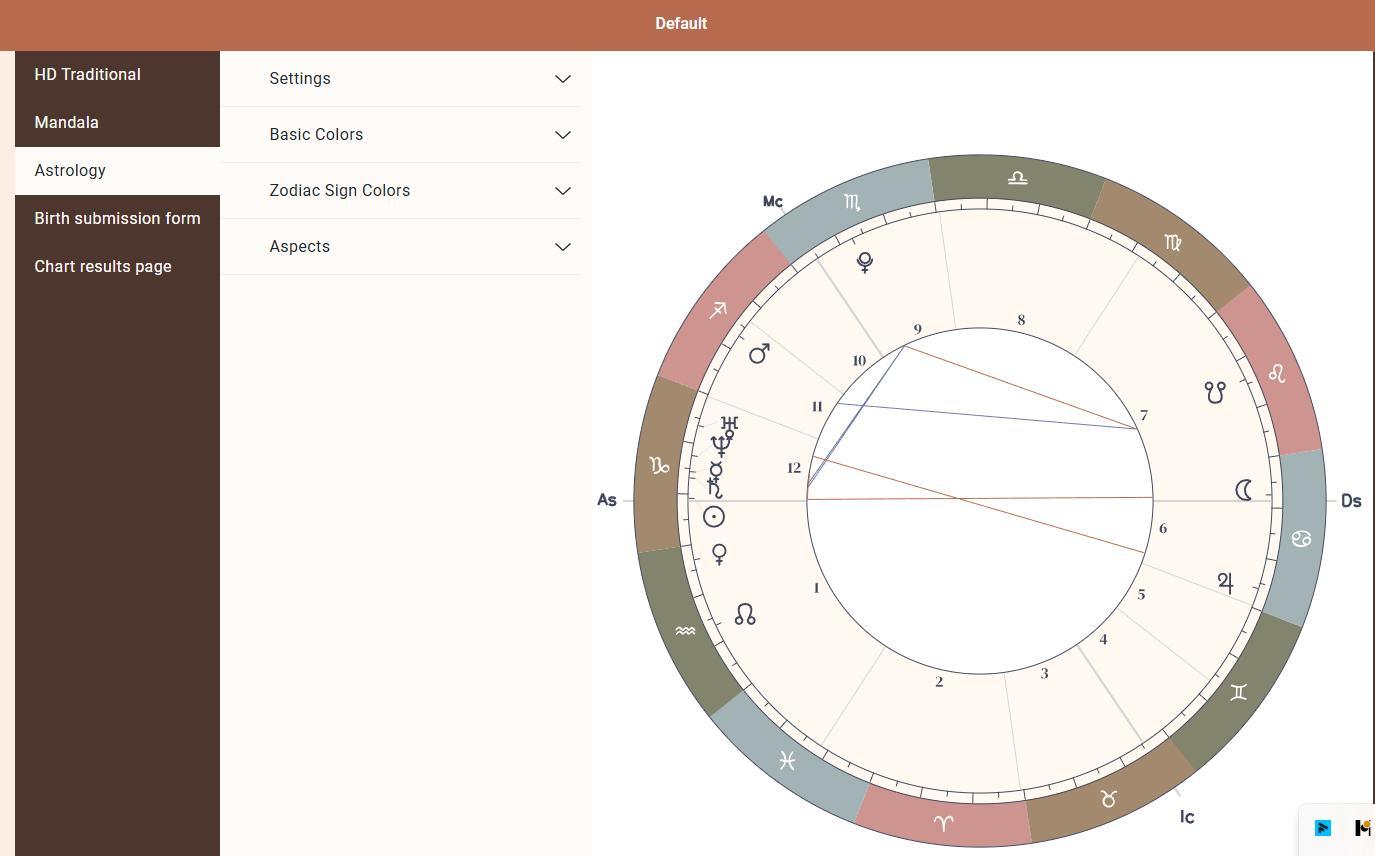Open the Mandala tab
Screen dimensions: 1375x856
coord(67,123)
